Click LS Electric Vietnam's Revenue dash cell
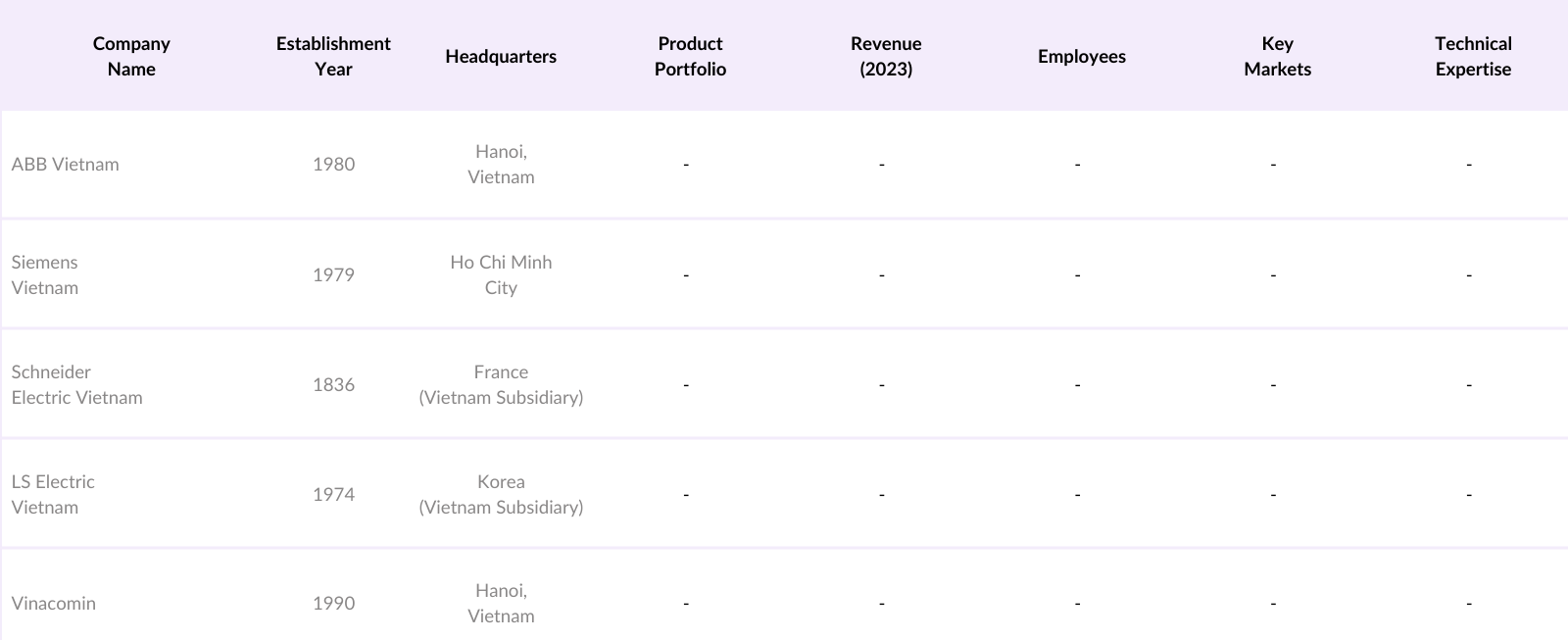 point(882,495)
